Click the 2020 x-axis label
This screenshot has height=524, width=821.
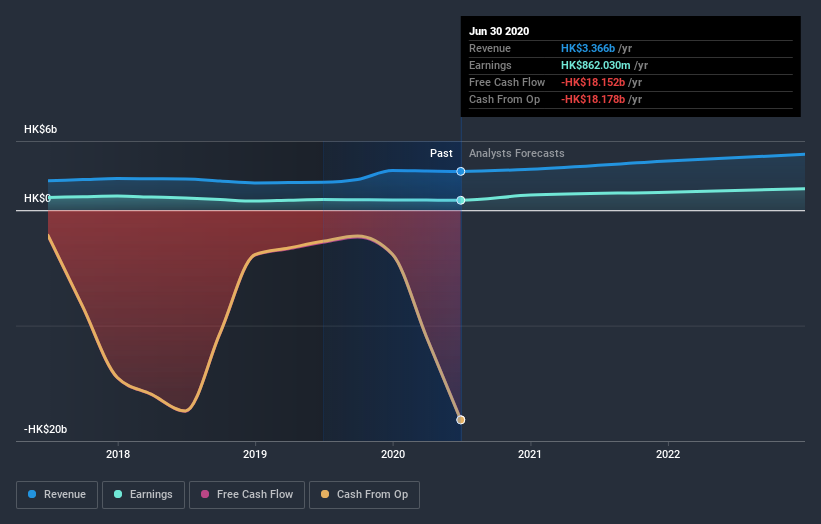393,454
